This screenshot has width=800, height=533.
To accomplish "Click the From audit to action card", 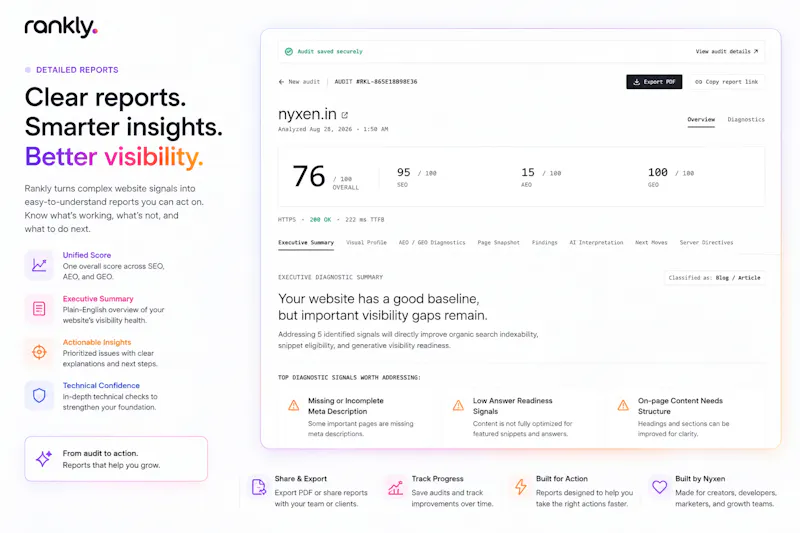I will pyautogui.click(x=116, y=459).
